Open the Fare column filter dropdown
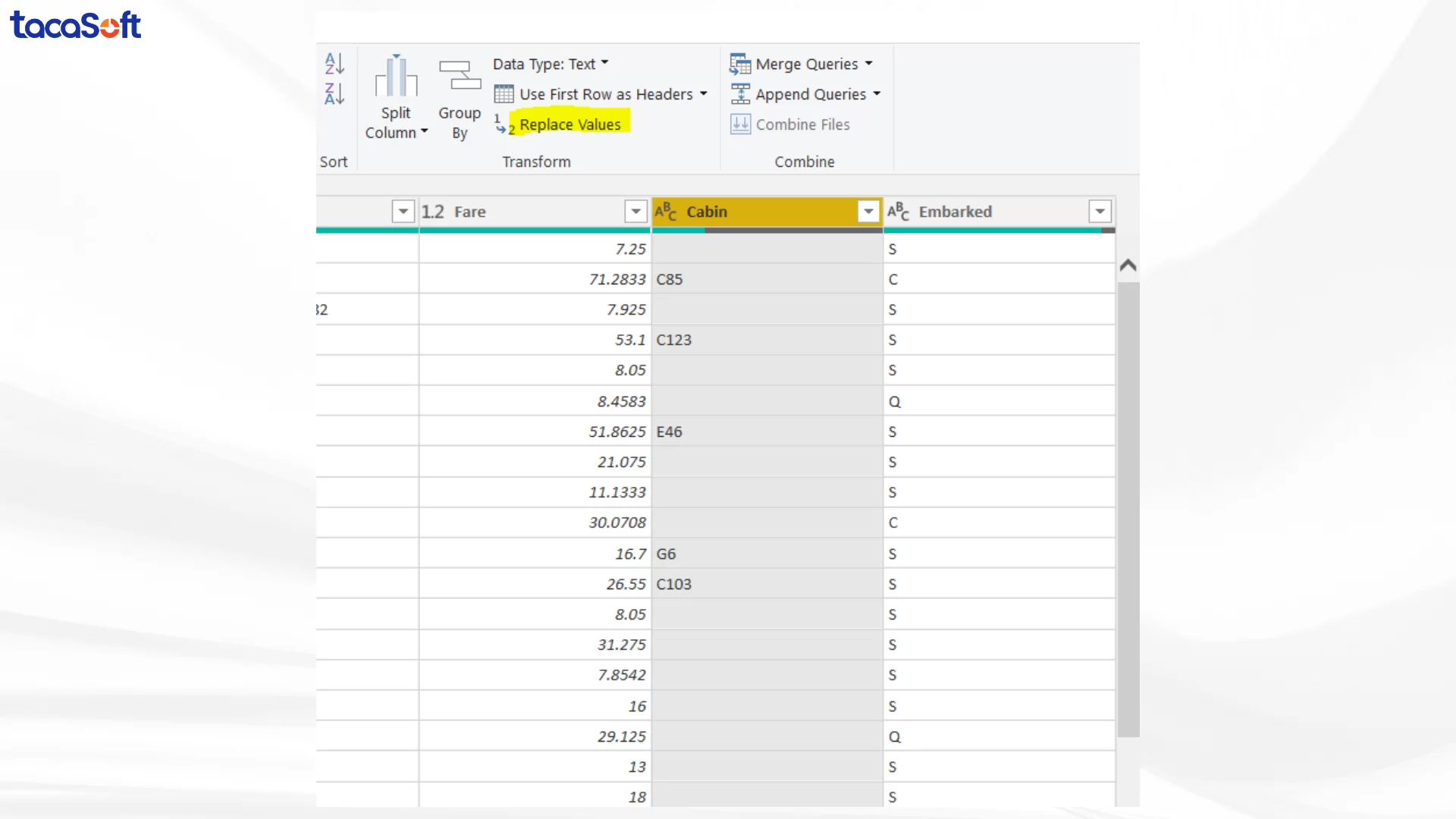 coord(635,212)
